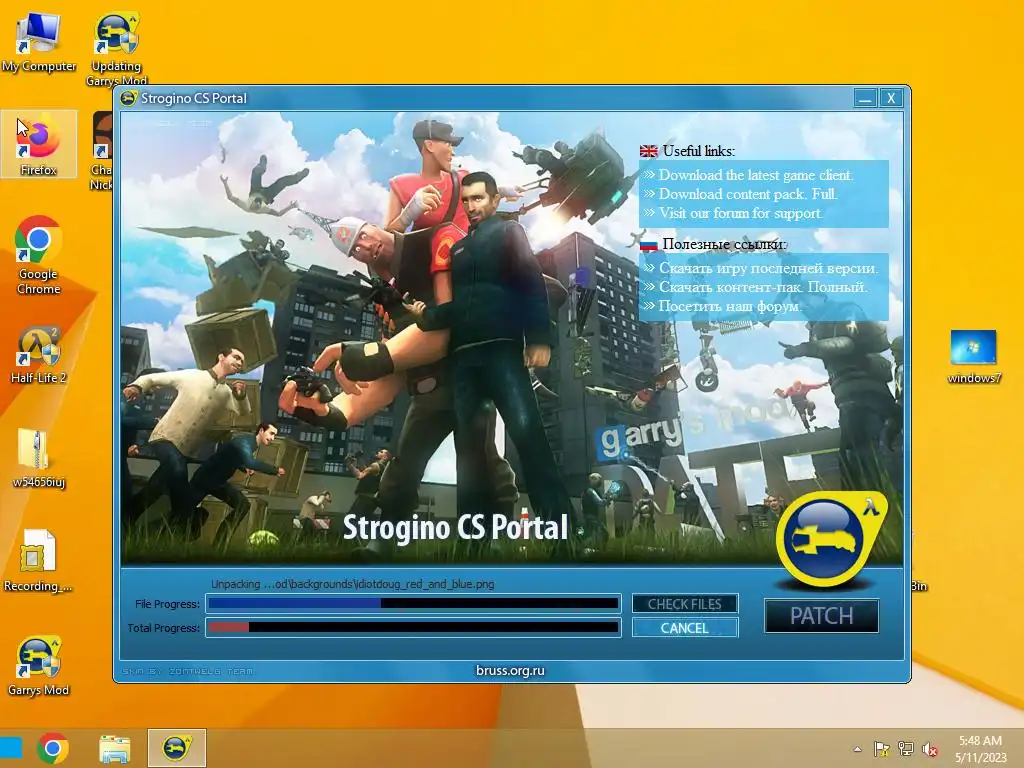Launch the Updating Garrys Mod shortcut
The width and height of the screenshot is (1024, 768).
(116, 49)
